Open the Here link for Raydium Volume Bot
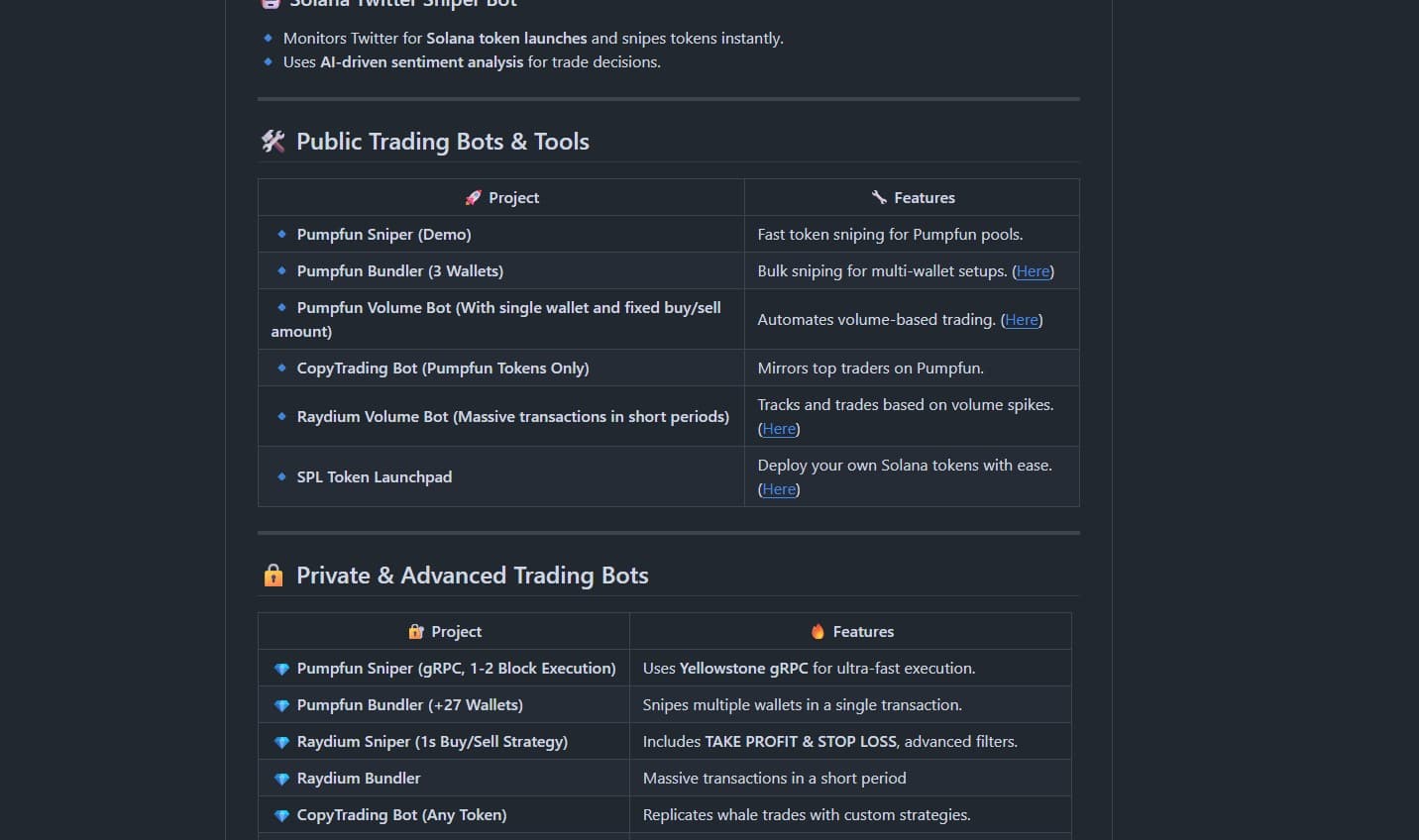The width and height of the screenshot is (1419, 840). 779,428
